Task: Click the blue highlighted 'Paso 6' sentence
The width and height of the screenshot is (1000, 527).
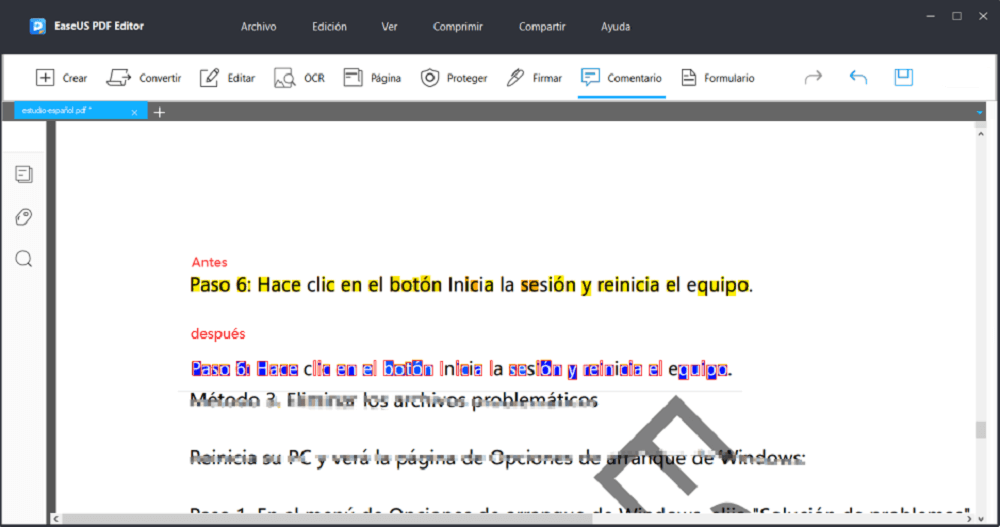Action: [x=461, y=369]
